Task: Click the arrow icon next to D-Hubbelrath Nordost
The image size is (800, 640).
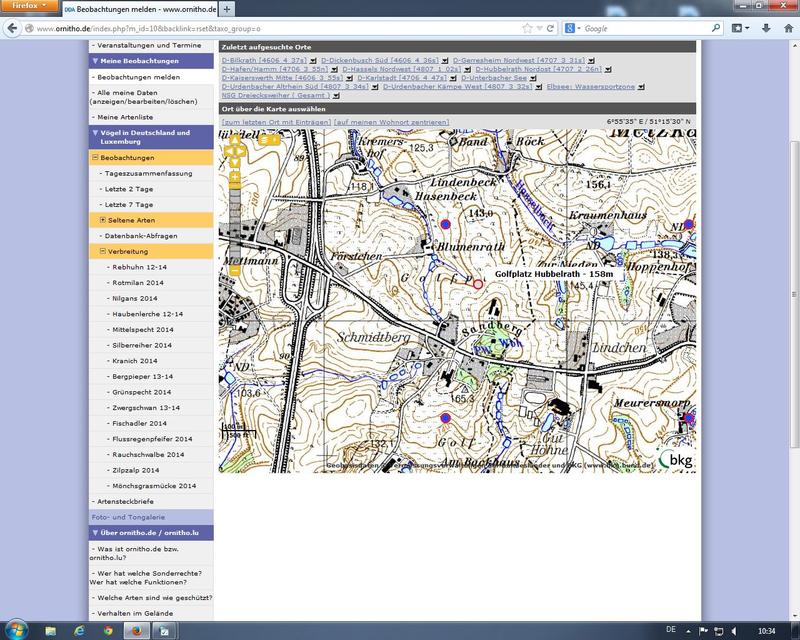Action: pyautogui.click(x=608, y=69)
